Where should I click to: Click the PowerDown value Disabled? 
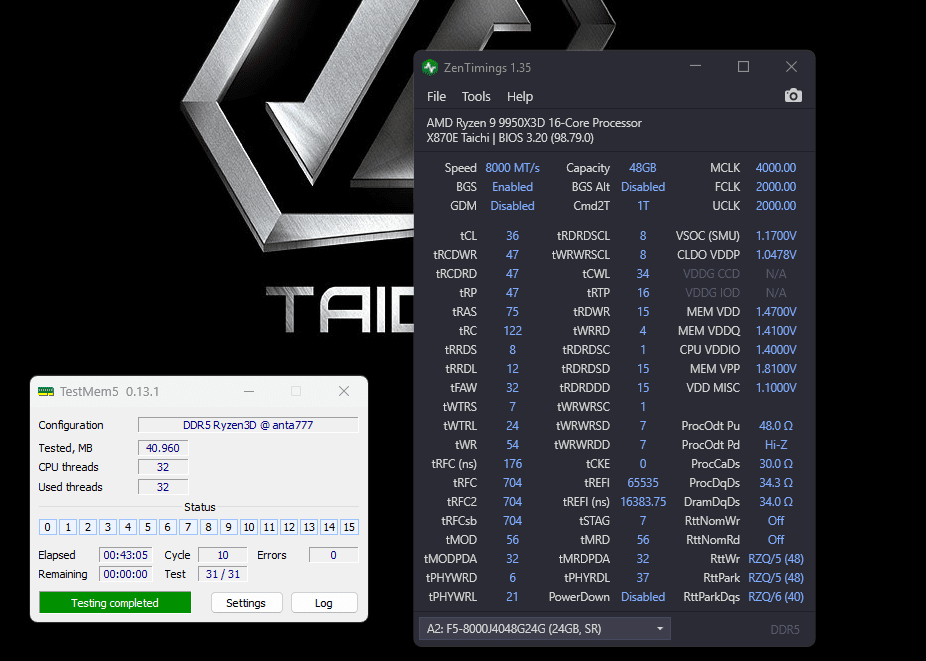click(643, 597)
